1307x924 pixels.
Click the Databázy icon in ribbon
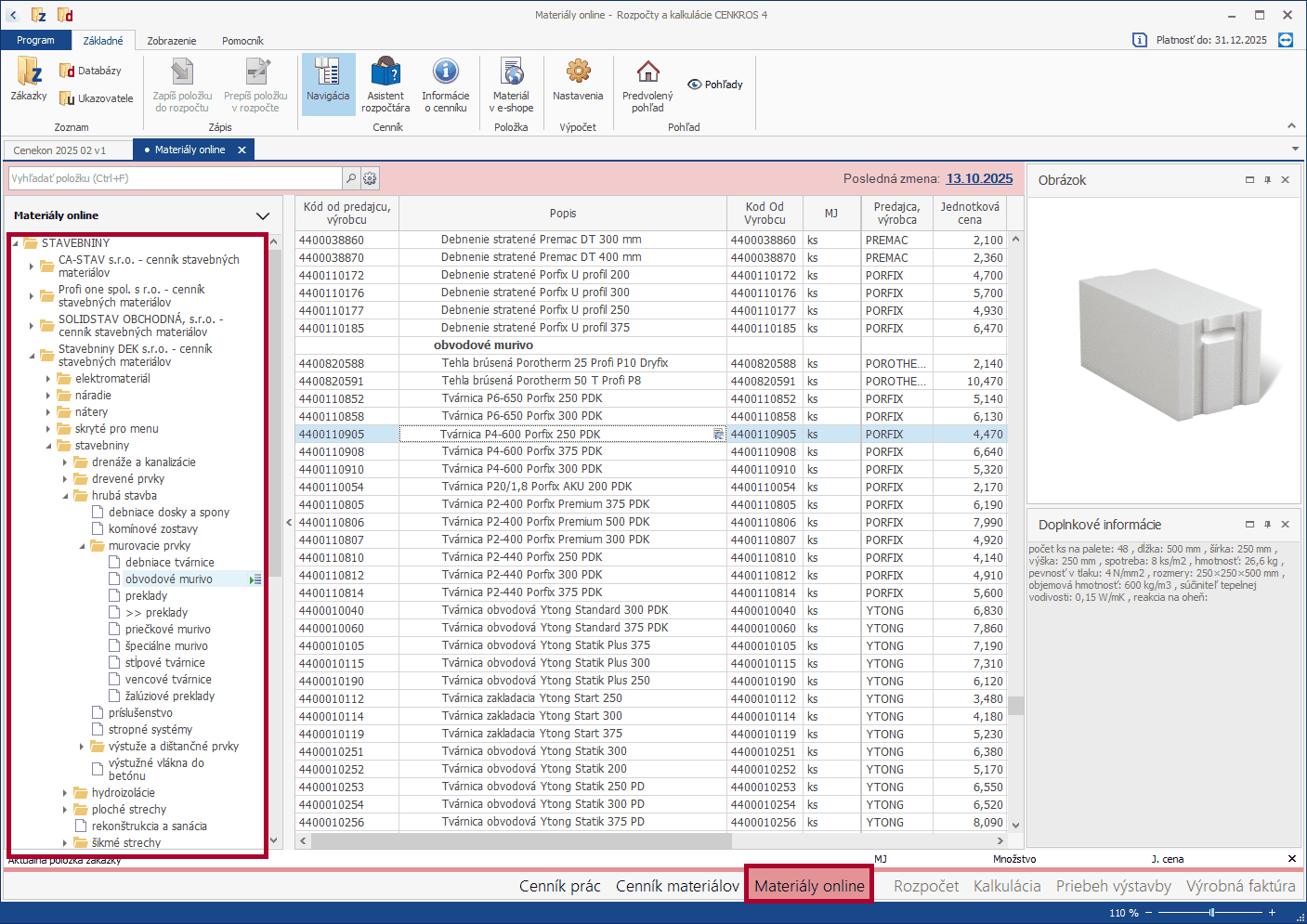pos(90,71)
